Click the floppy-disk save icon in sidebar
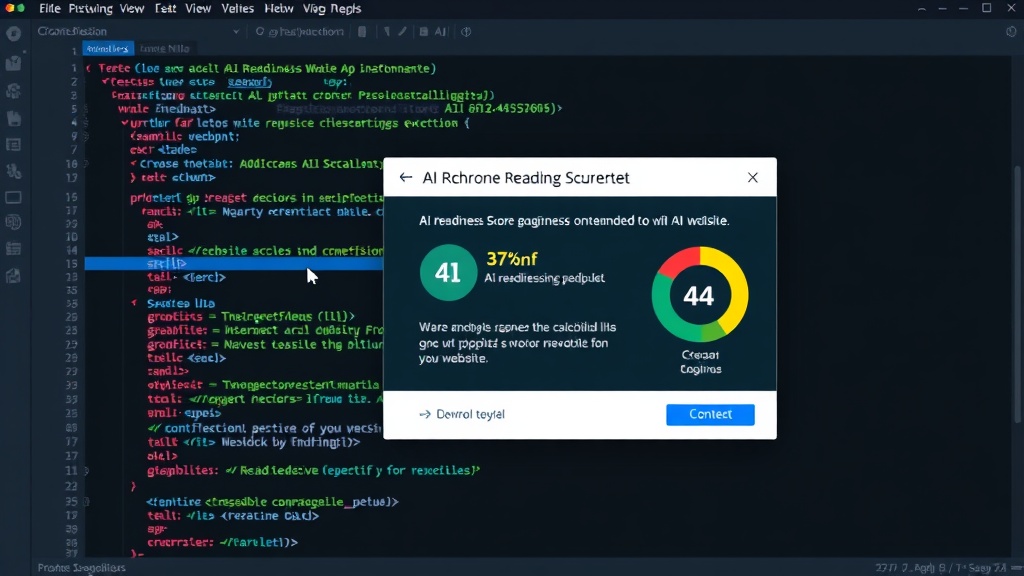Image resolution: width=1024 pixels, height=576 pixels. click(13, 118)
